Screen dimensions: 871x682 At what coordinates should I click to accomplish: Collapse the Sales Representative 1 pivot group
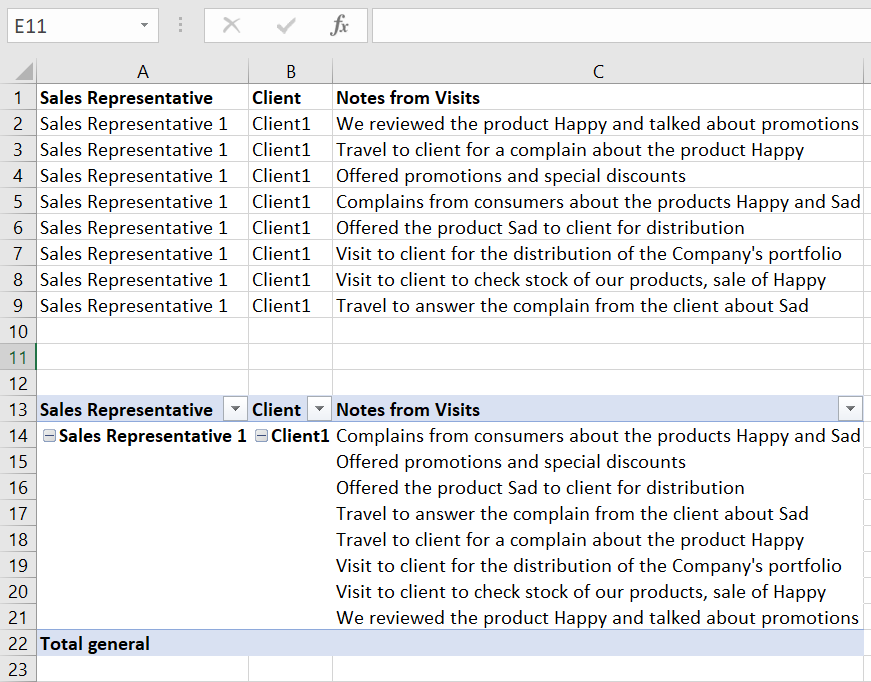click(x=48, y=436)
